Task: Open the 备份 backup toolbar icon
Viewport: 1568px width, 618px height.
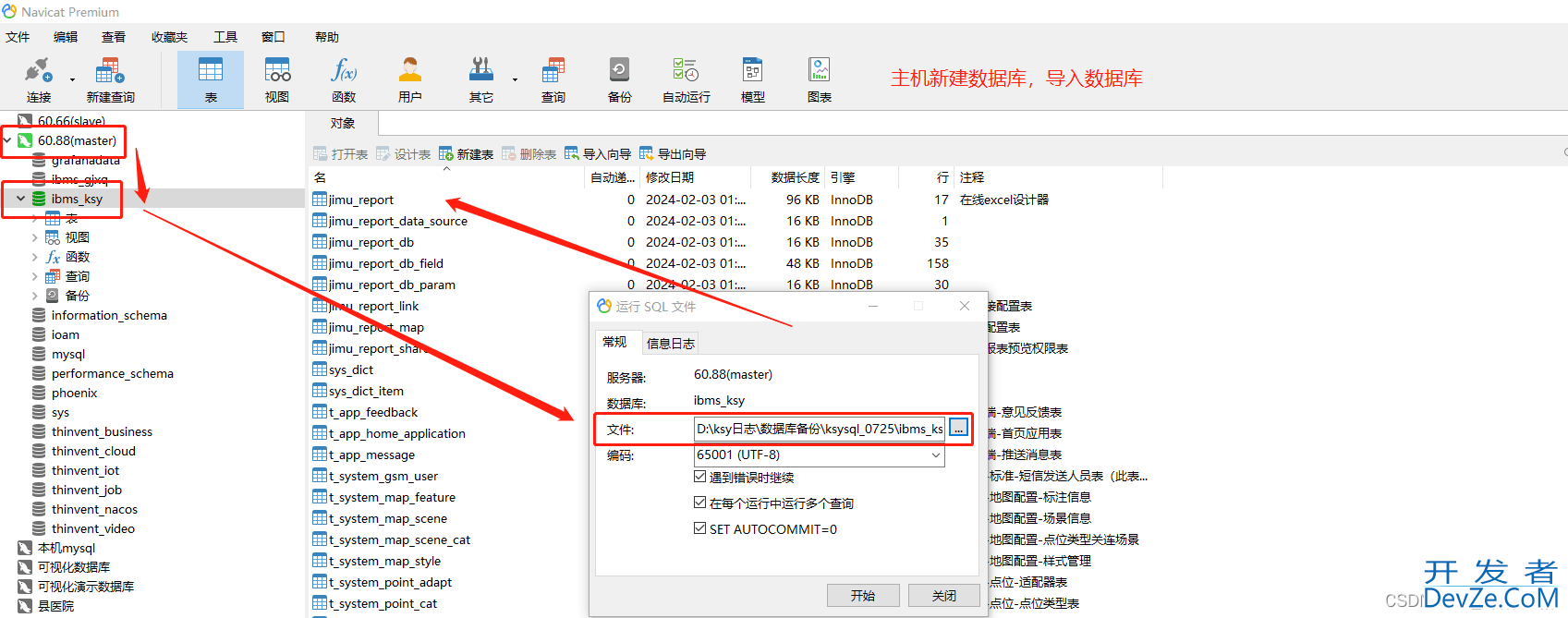Action: tap(620, 80)
